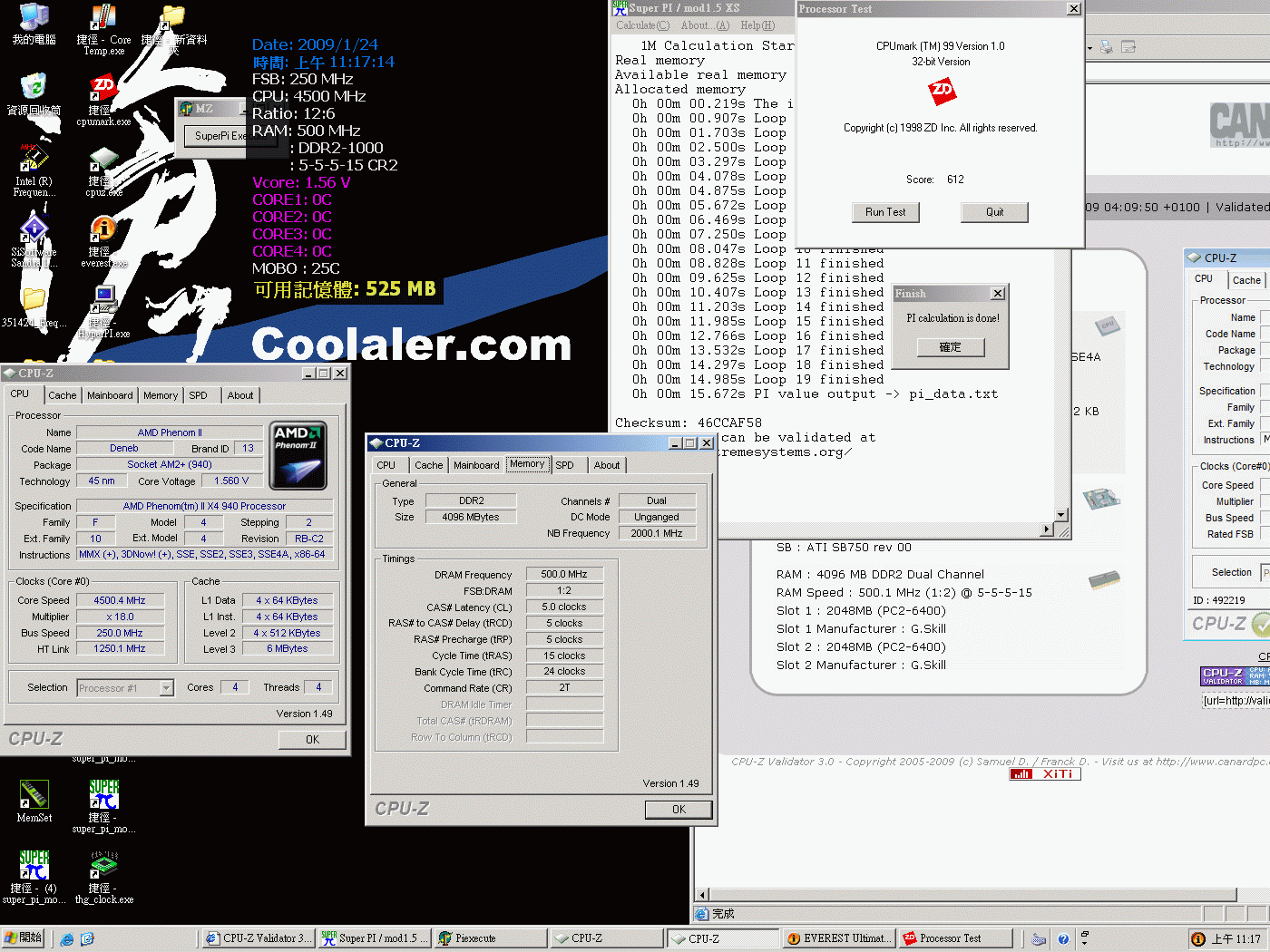
Task: Launch the thg_clock.exe shortcut icon
Action: 103,866
